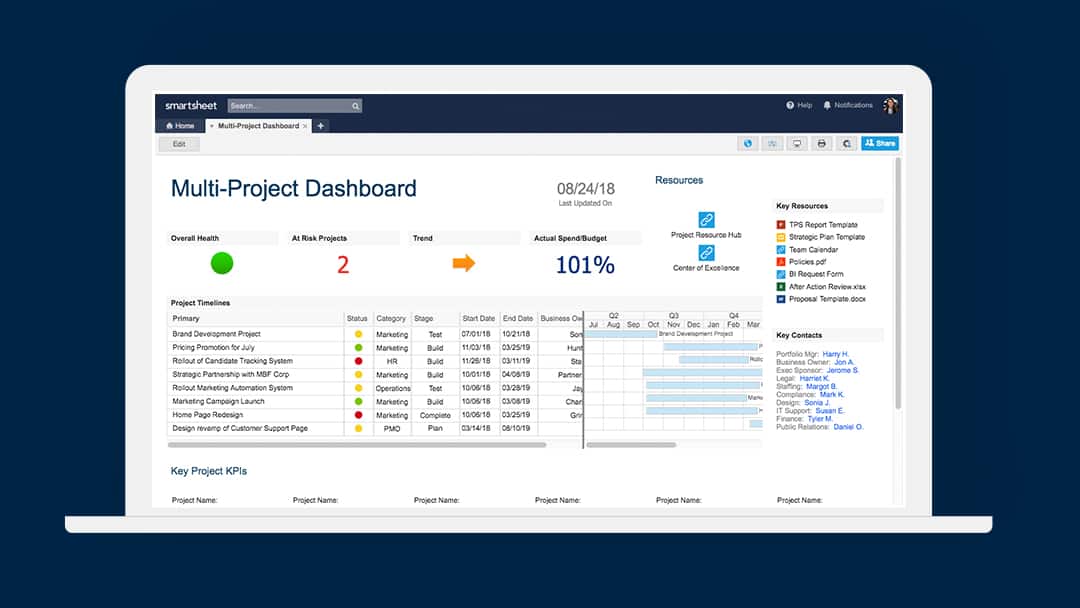Click the End Date column header

pyautogui.click(x=518, y=319)
